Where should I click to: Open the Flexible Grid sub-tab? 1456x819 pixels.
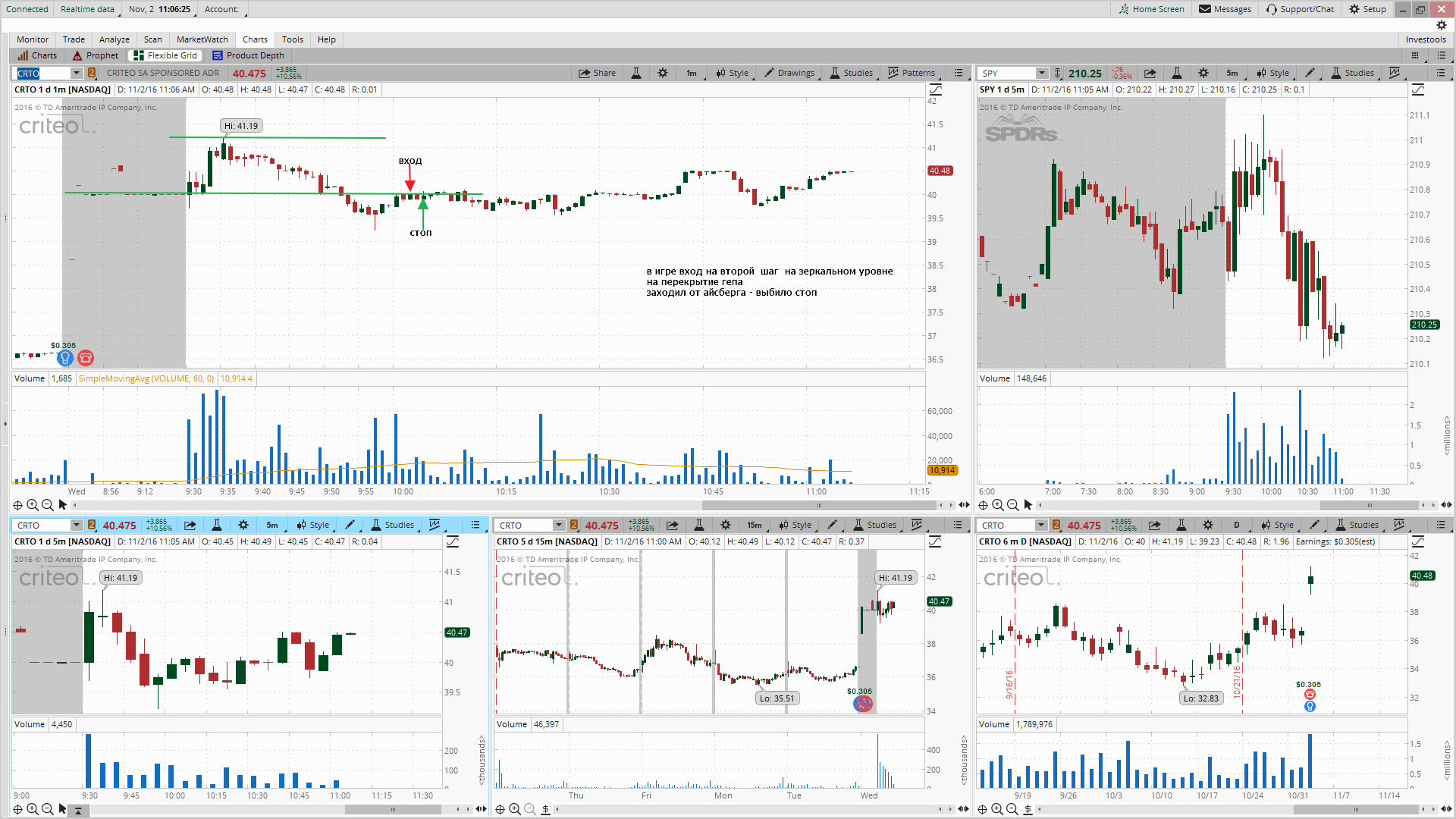165,55
